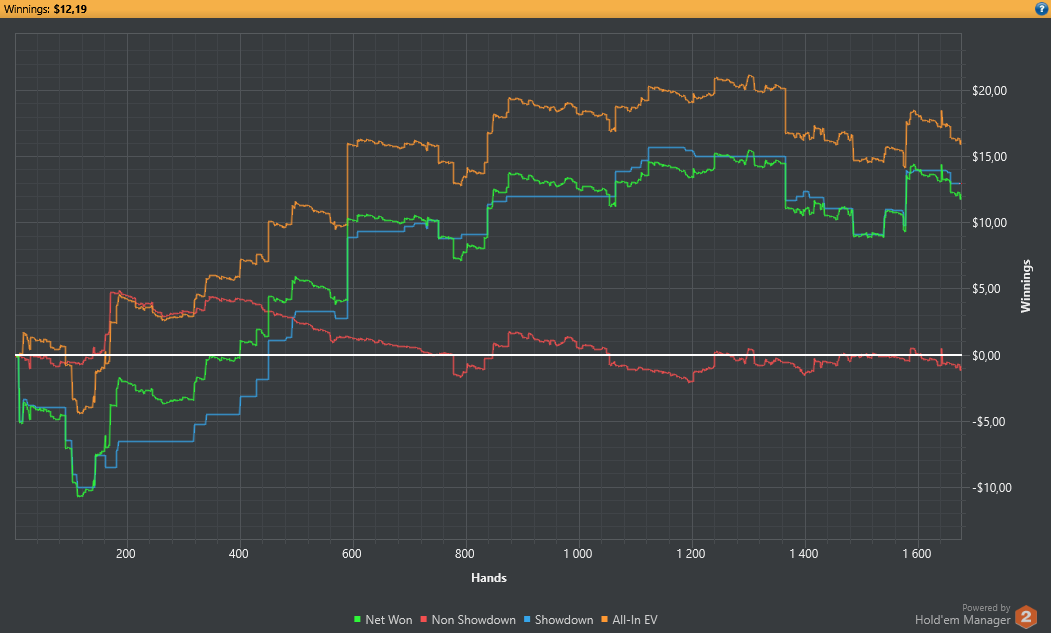Toggle the Showdown legend entry

[558, 620]
